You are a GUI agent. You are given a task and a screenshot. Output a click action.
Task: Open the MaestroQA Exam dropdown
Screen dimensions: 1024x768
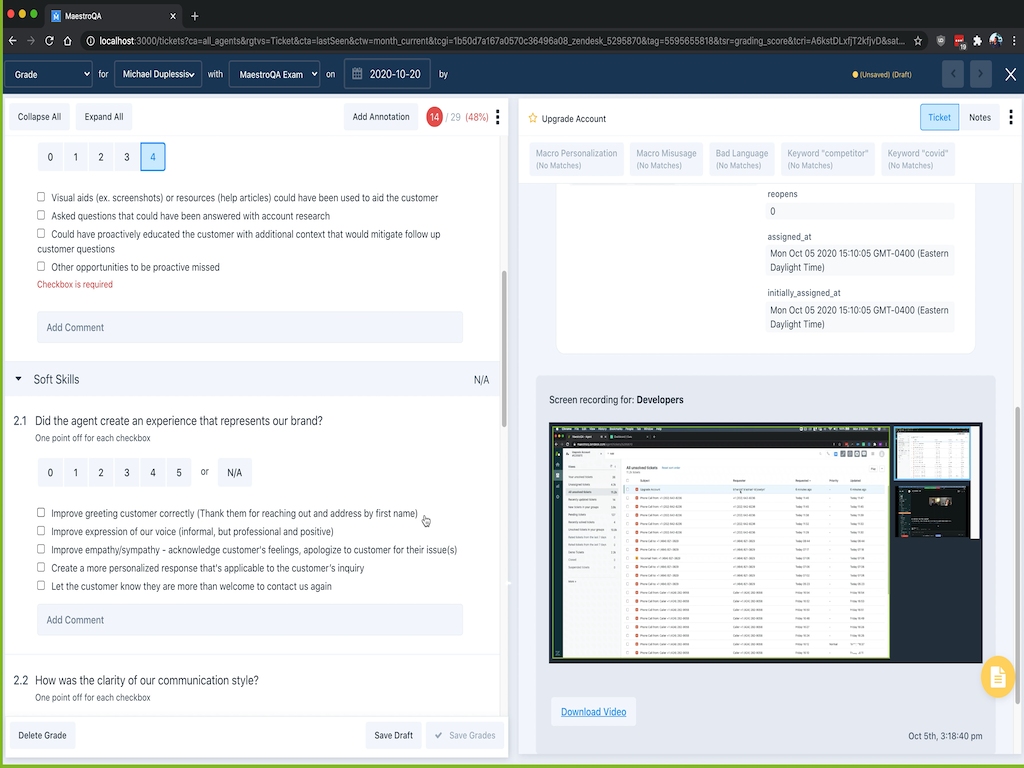[x=274, y=73]
